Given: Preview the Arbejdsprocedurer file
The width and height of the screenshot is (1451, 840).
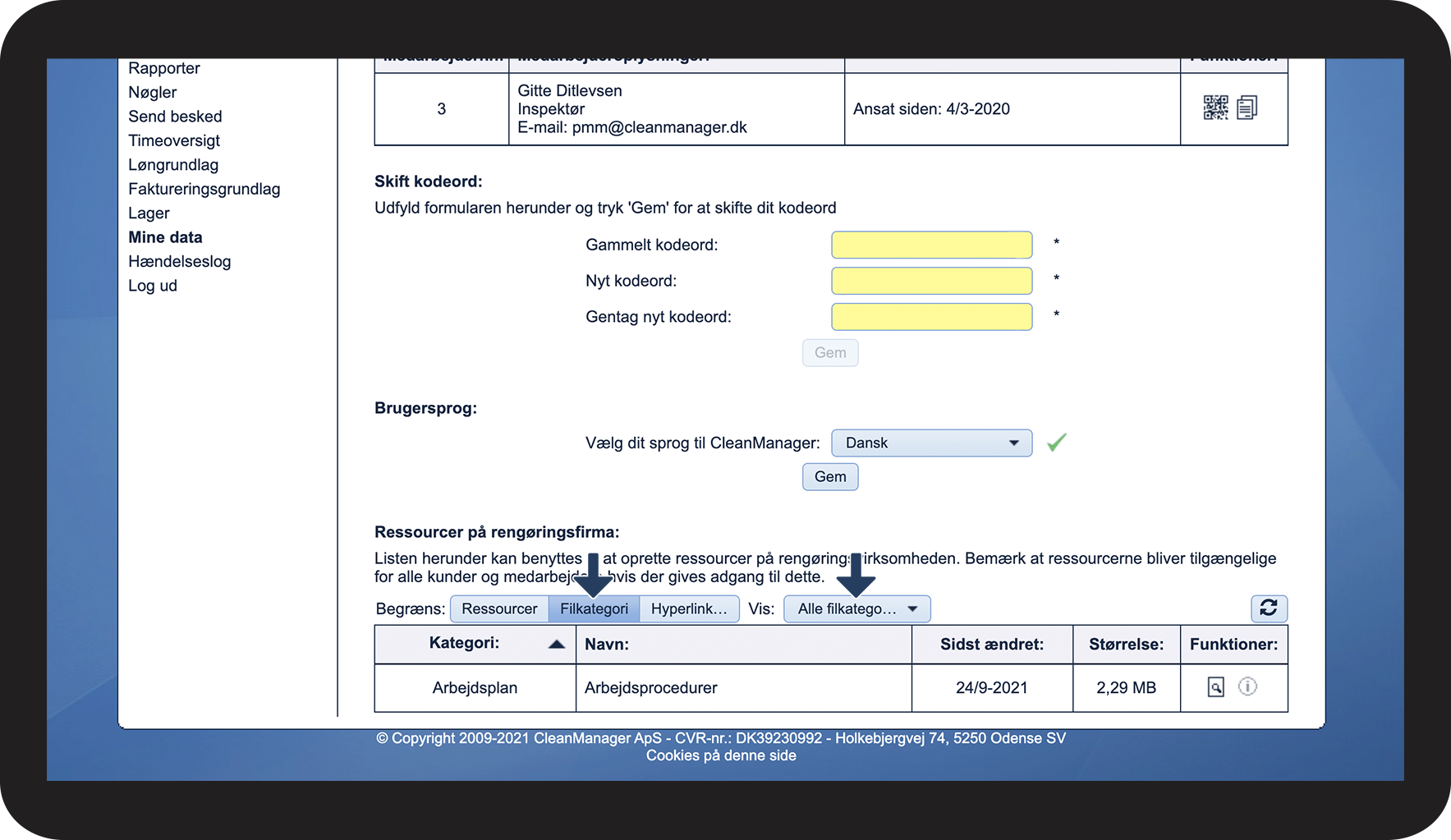Looking at the screenshot, I should (x=1216, y=687).
